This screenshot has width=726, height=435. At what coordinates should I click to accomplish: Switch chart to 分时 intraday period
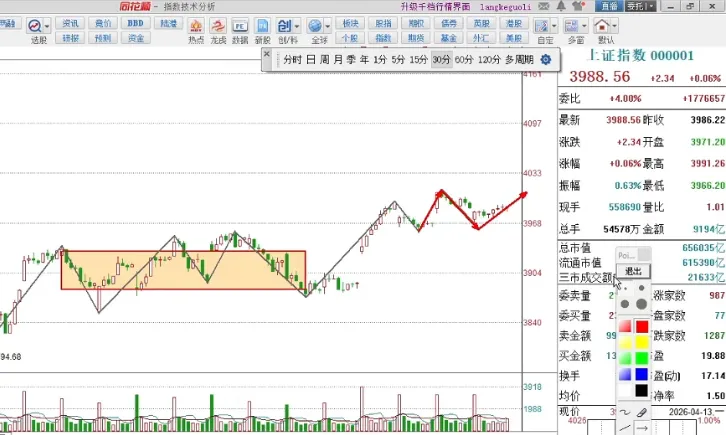coord(292,60)
